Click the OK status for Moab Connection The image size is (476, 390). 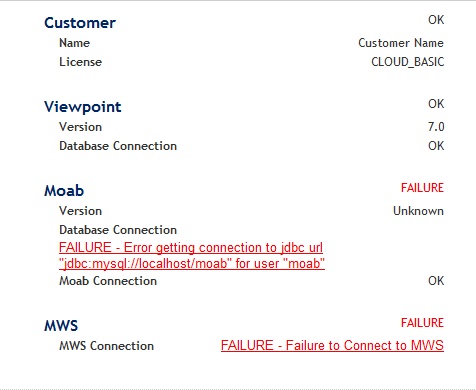(x=436, y=281)
